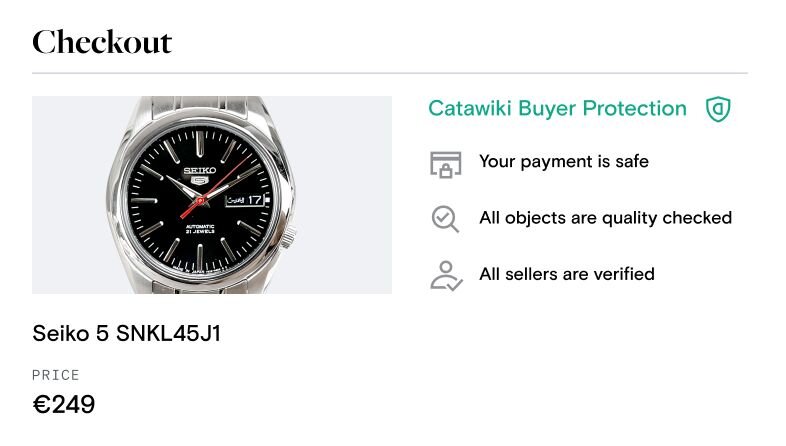Click the quality checked magnifier icon
This screenshot has height=446, width=786.
[445, 218]
